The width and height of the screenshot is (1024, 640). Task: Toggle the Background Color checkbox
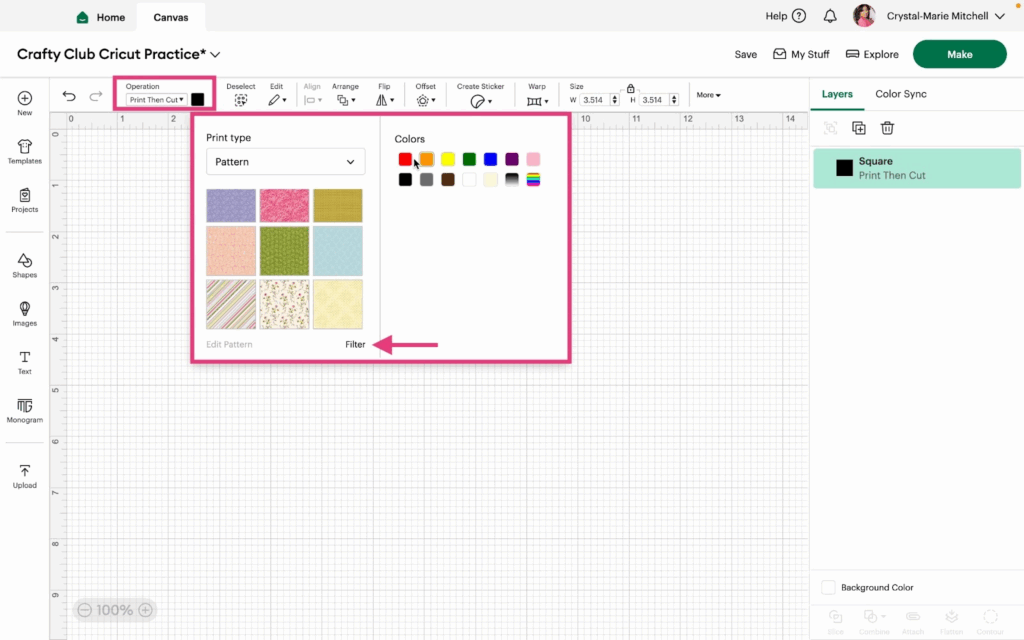(828, 587)
